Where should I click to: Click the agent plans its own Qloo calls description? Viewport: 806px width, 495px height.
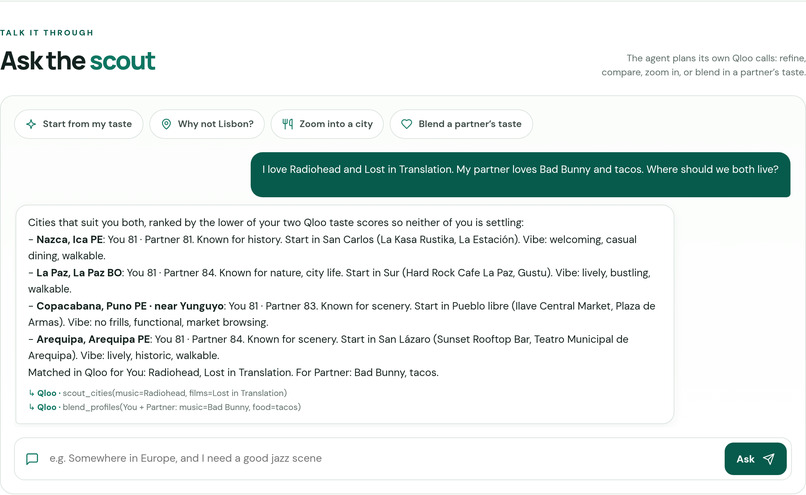click(704, 65)
